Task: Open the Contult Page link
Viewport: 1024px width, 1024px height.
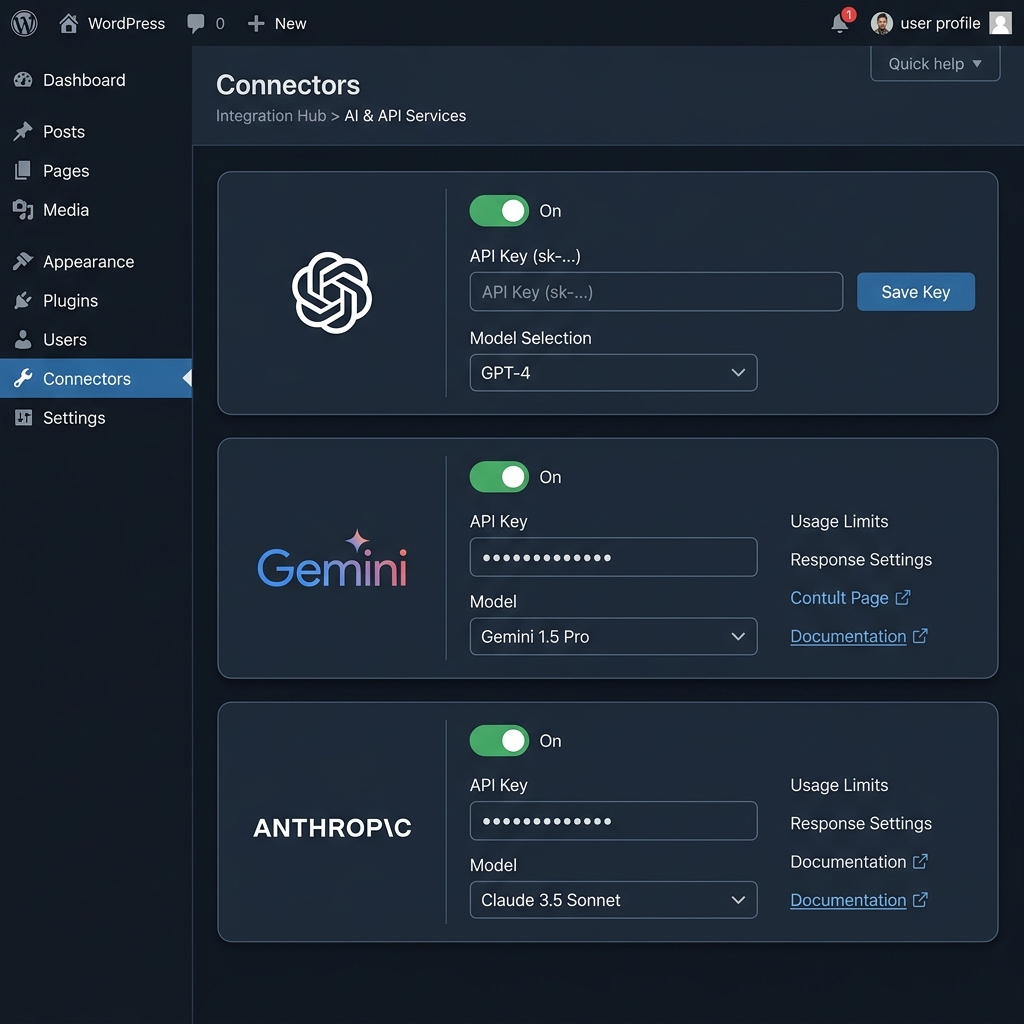Action: point(839,598)
